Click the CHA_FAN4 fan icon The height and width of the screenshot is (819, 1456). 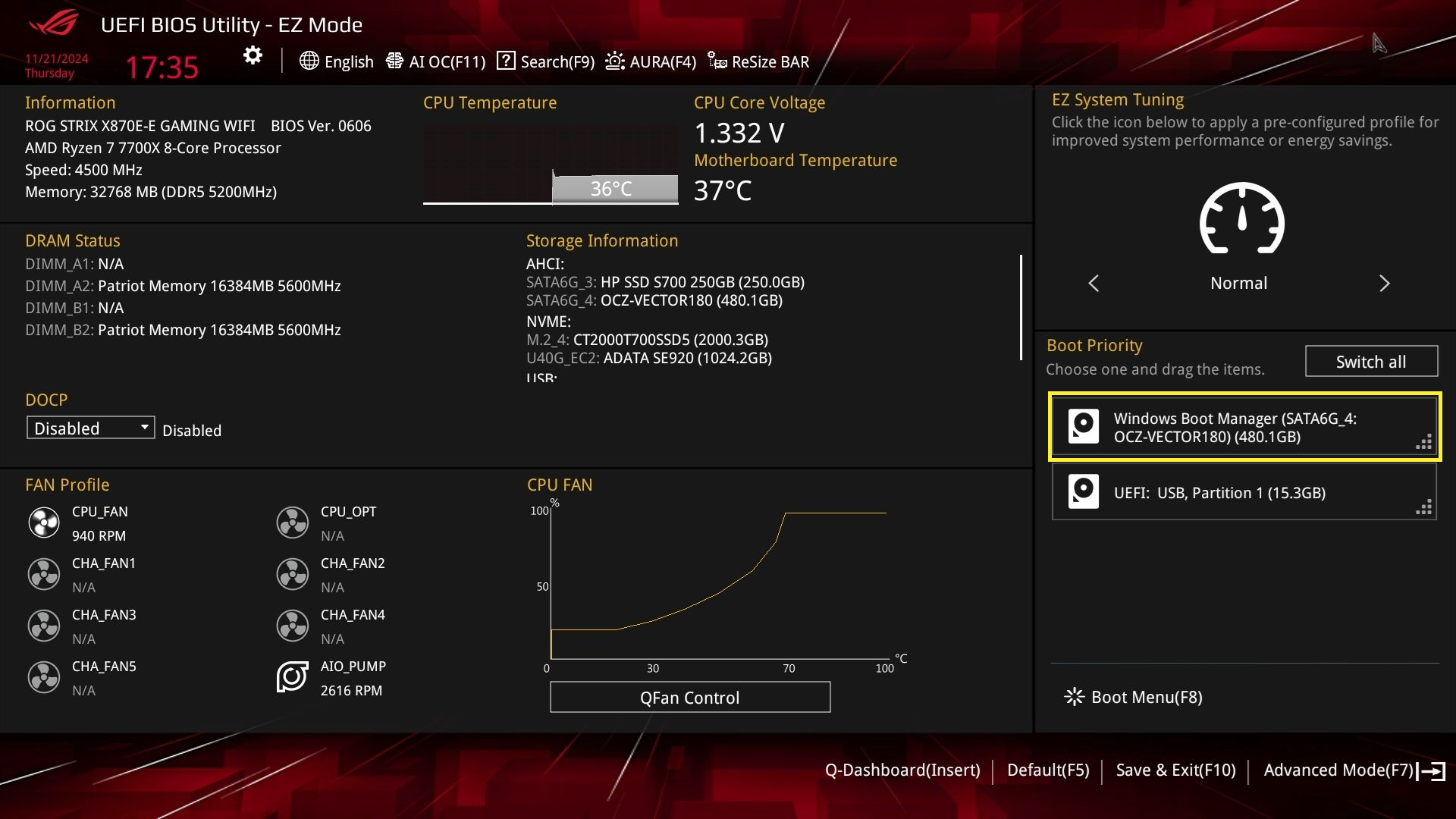(x=293, y=626)
